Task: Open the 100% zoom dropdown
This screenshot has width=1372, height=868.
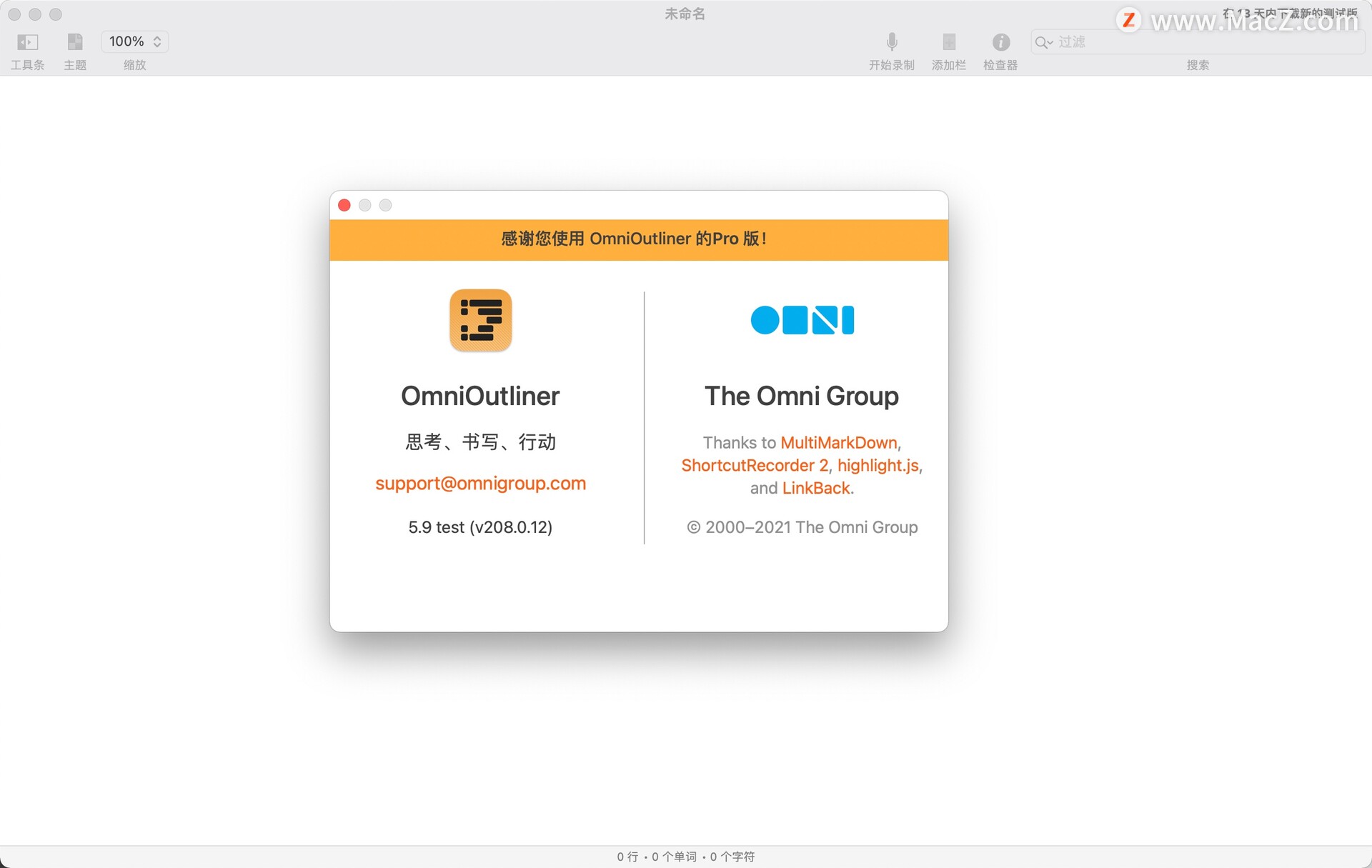Action: pyautogui.click(x=135, y=41)
